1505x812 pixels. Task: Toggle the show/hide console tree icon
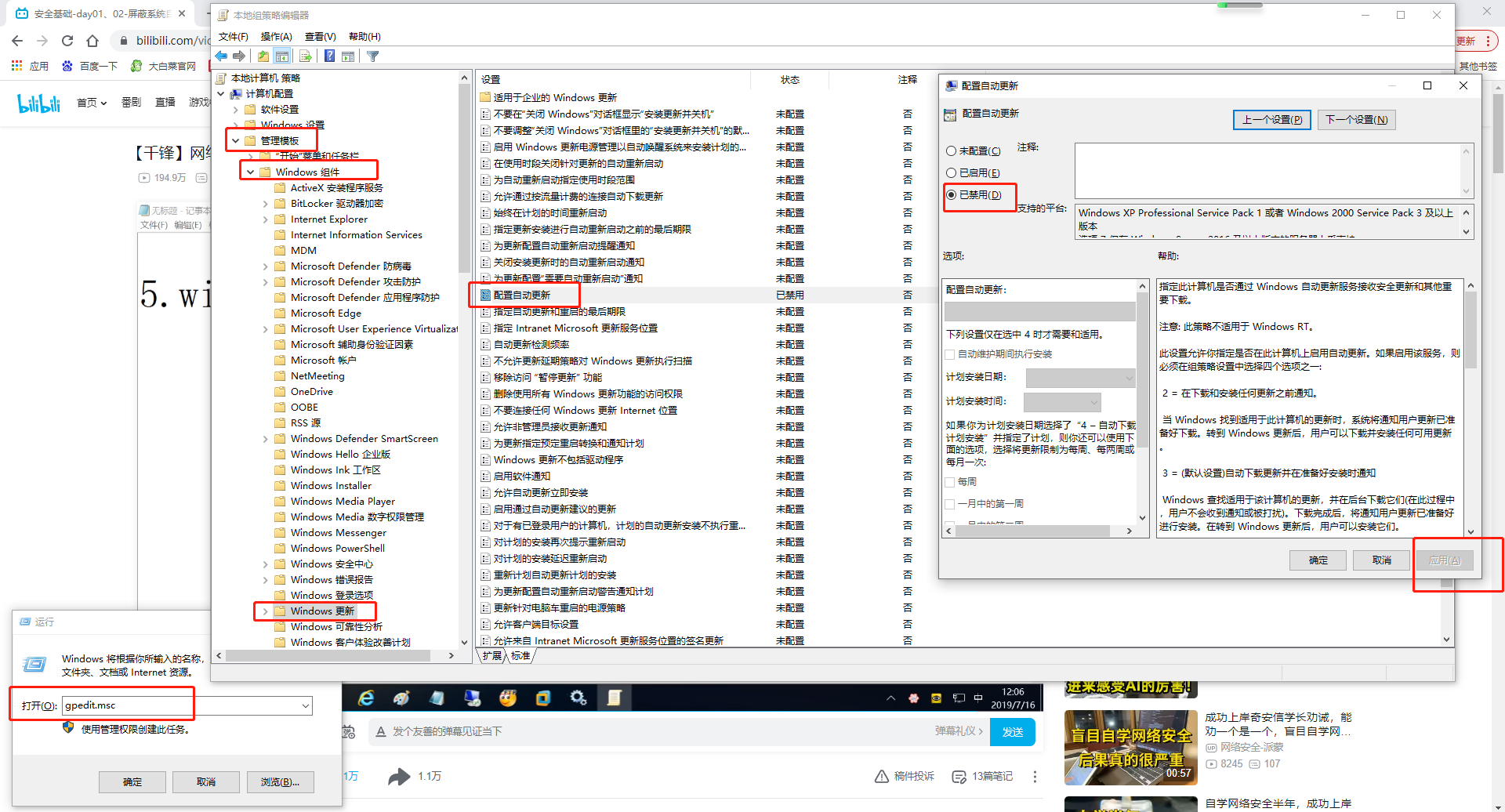click(282, 56)
